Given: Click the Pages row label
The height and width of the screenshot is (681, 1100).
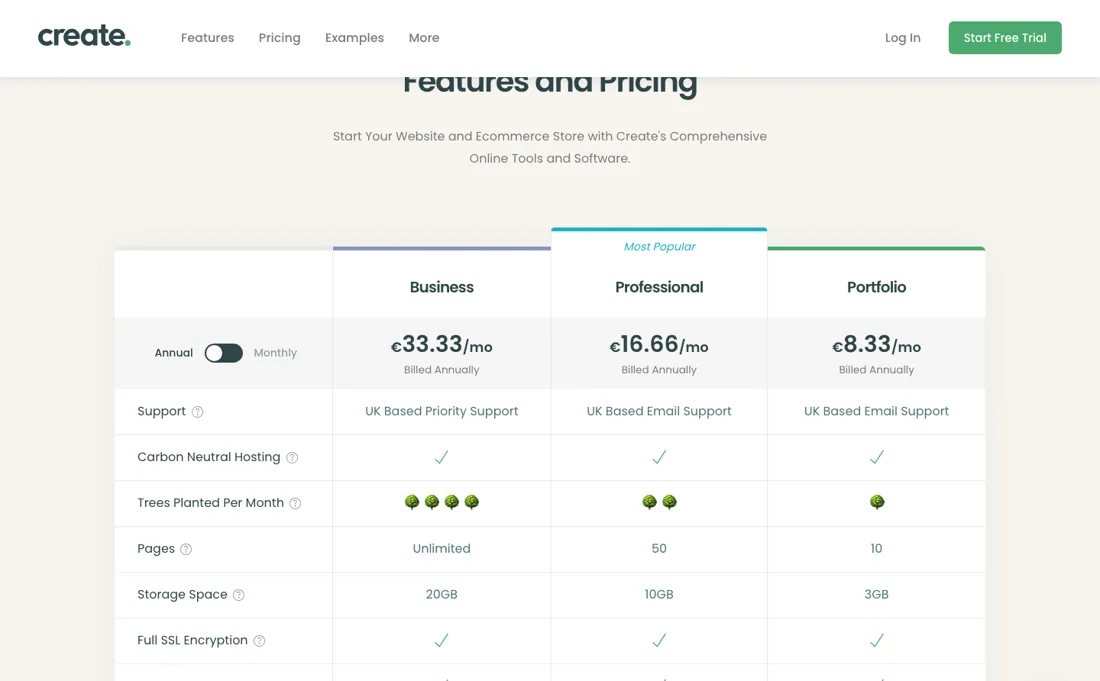Looking at the screenshot, I should pos(156,548).
